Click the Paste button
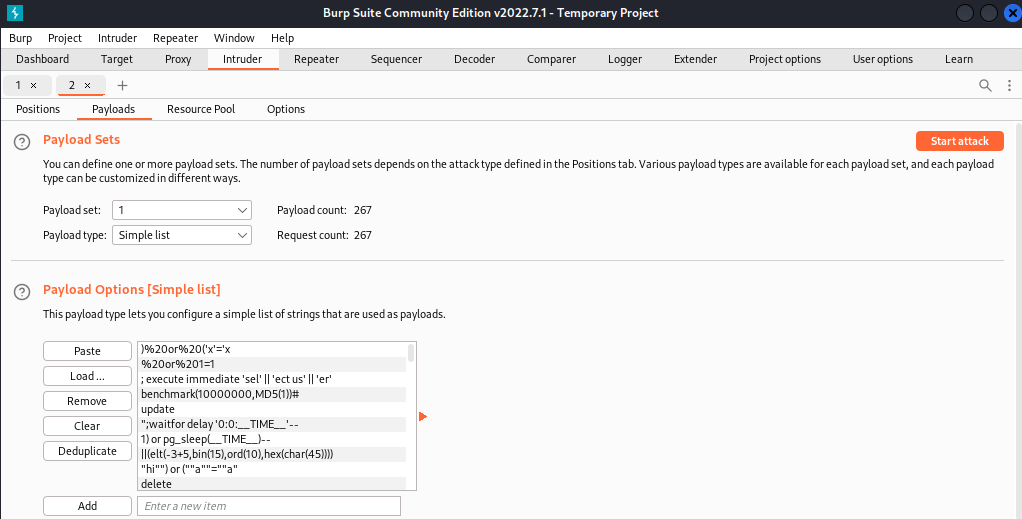Image resolution: width=1022 pixels, height=519 pixels. click(87, 351)
